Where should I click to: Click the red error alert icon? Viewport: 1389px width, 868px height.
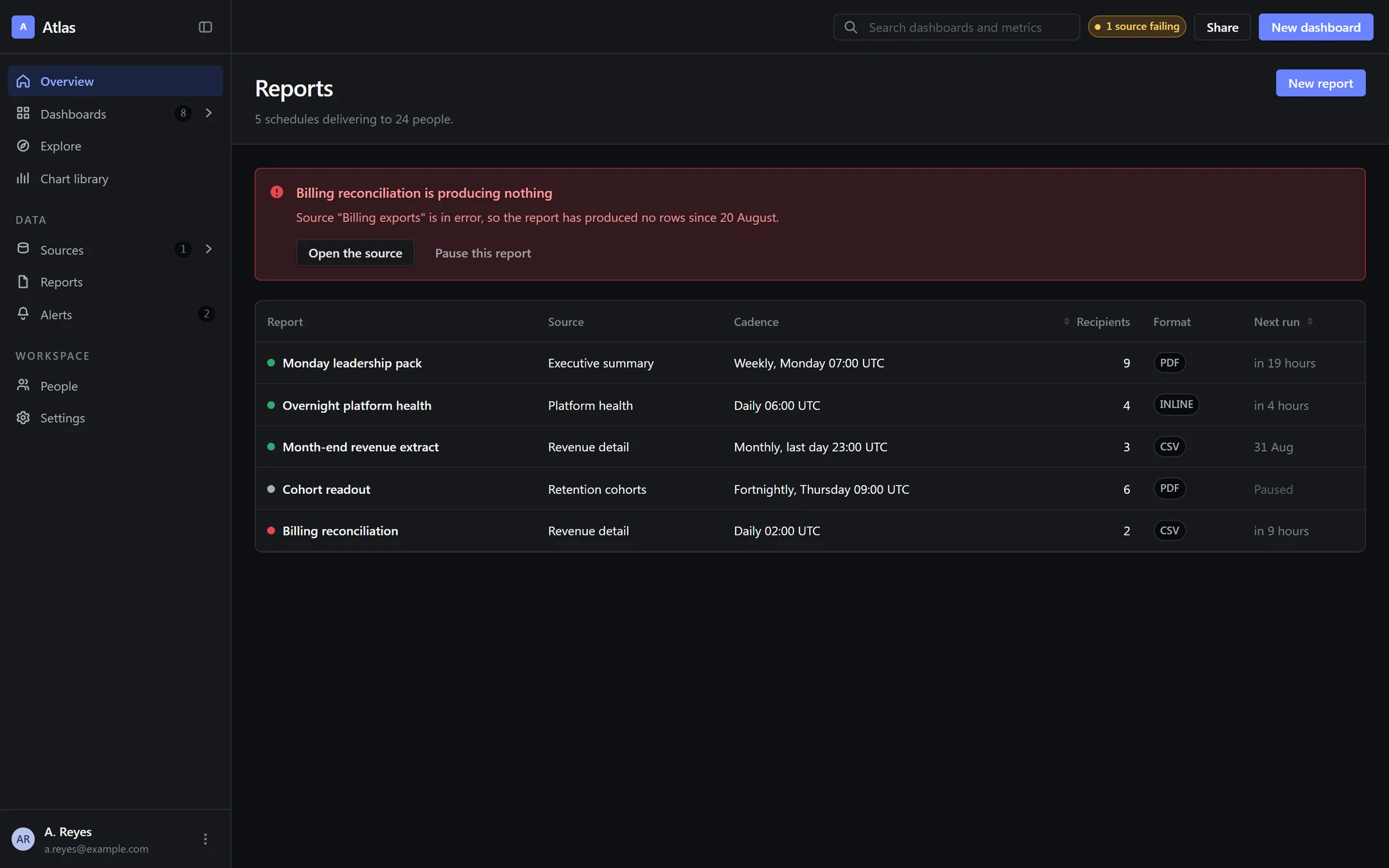point(277,192)
